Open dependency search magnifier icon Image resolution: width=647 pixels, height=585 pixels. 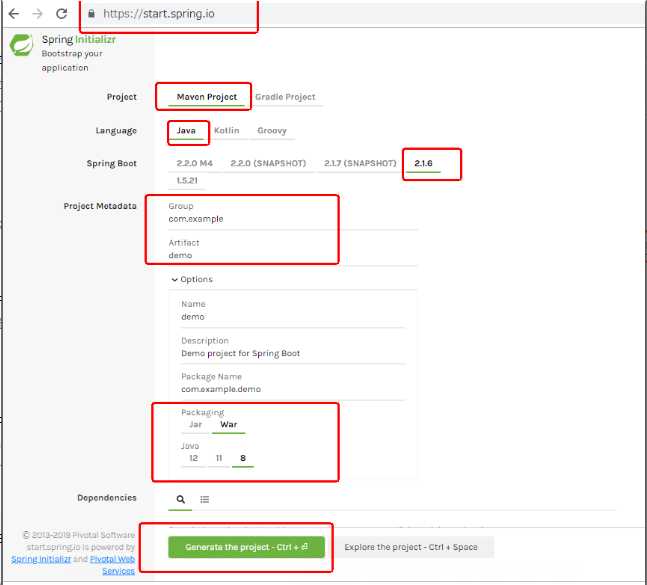tap(180, 499)
